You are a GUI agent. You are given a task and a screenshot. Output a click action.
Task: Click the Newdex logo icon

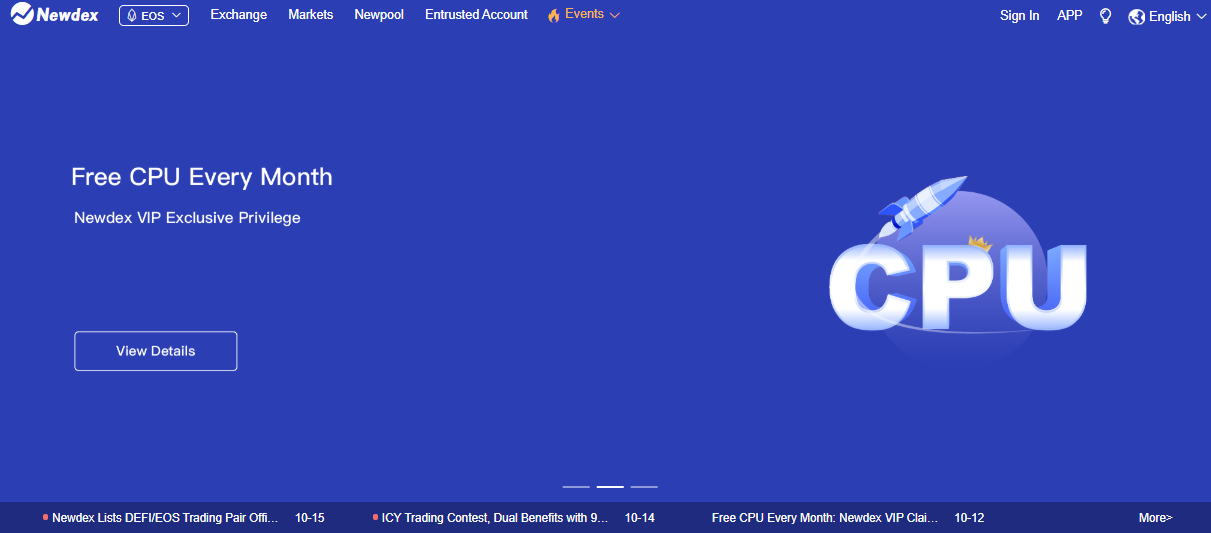22,15
